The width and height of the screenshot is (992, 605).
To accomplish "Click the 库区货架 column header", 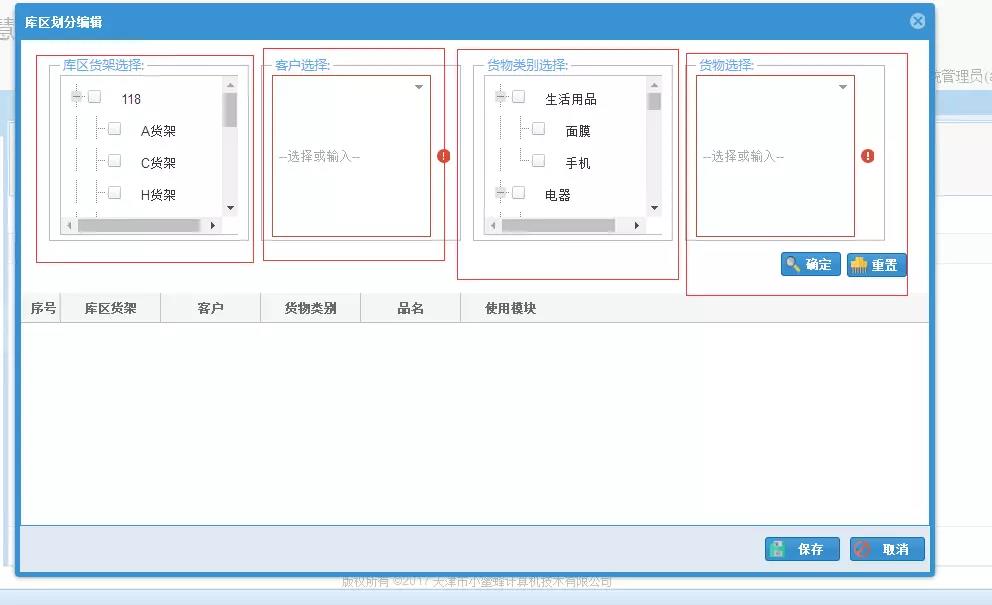I will 110,308.
